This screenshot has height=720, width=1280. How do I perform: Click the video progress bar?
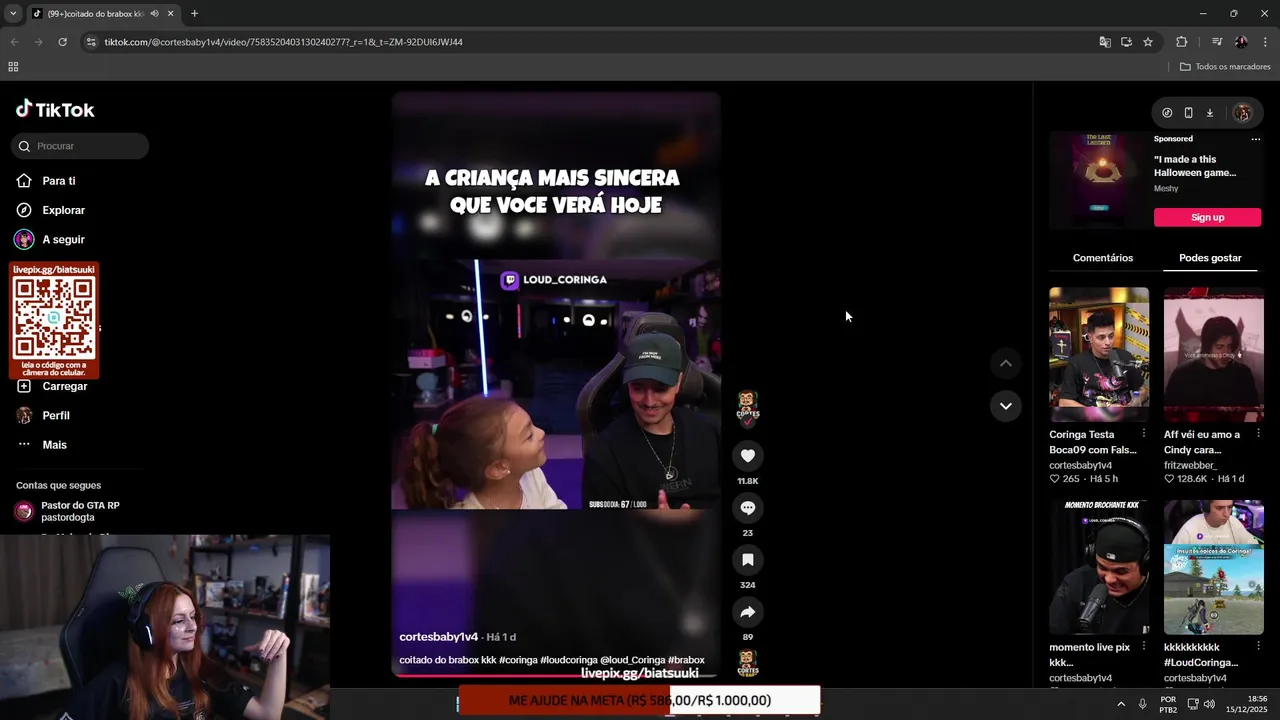pos(555,676)
